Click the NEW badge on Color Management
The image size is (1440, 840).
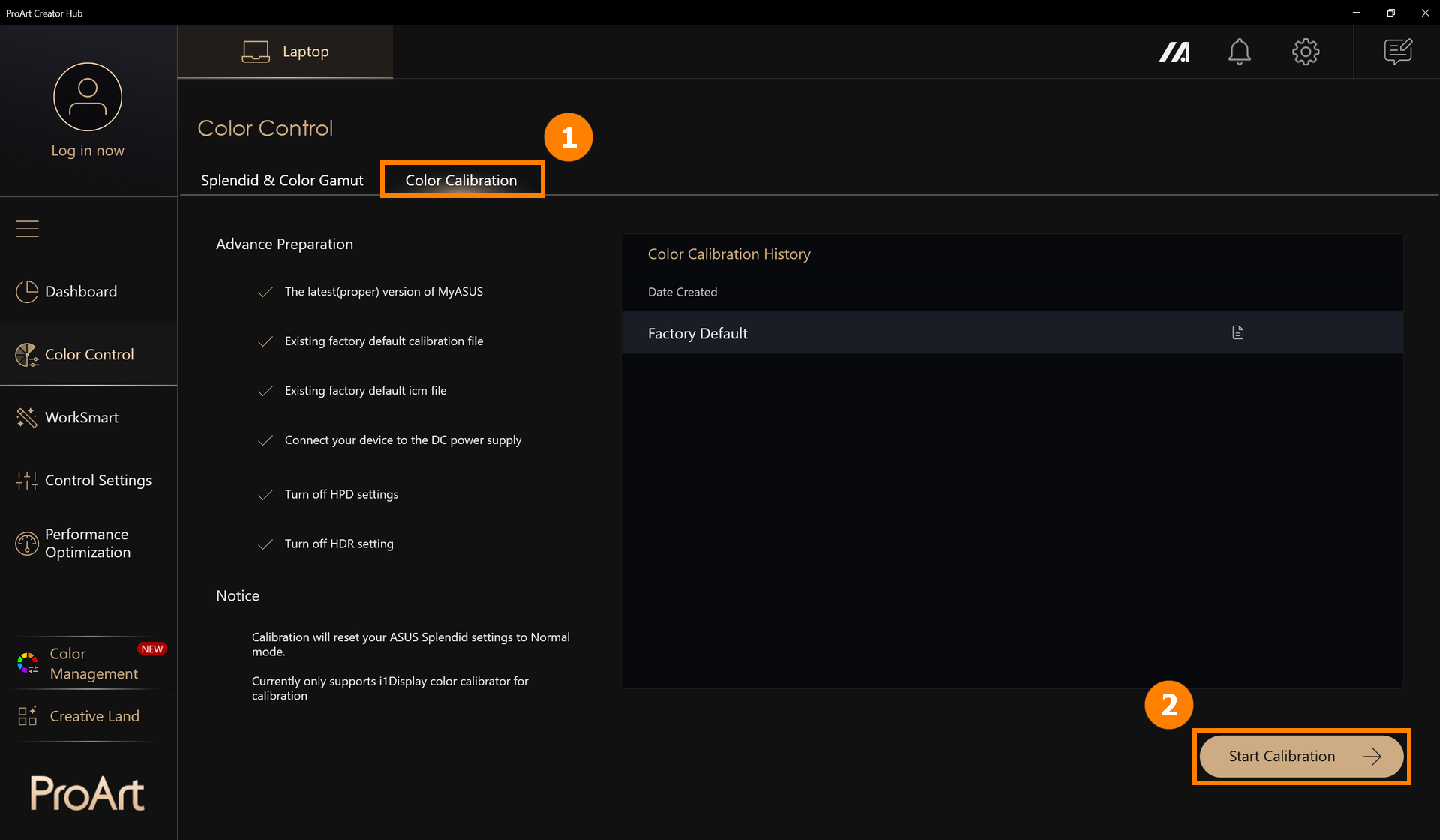(x=152, y=649)
